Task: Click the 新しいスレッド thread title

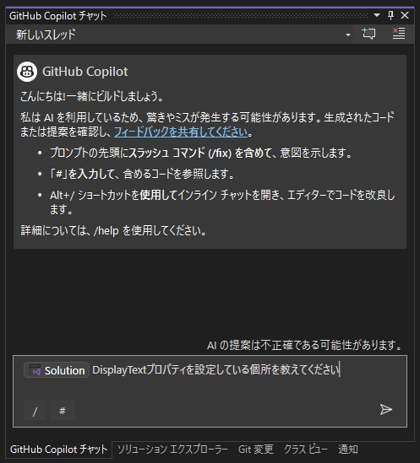Action: click(x=46, y=34)
